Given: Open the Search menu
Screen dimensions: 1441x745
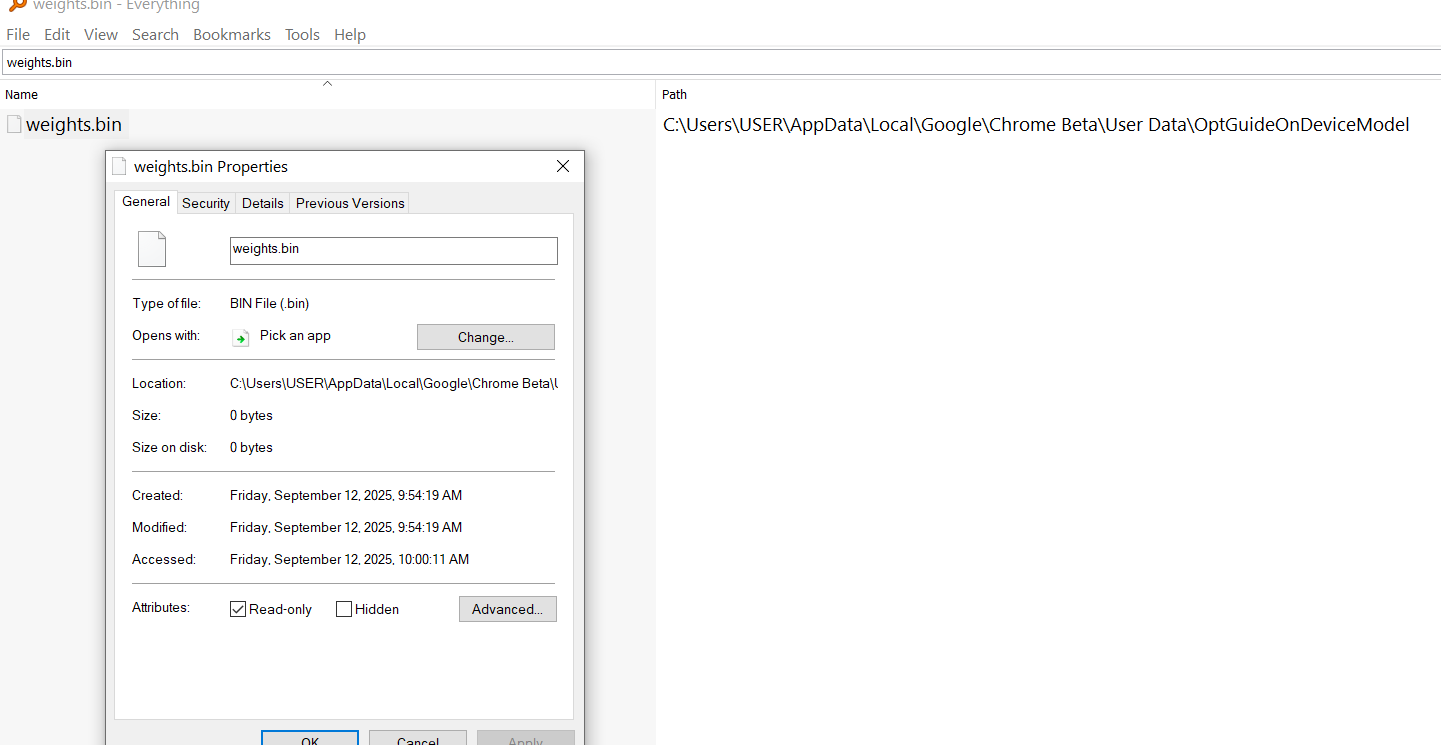Looking at the screenshot, I should [155, 34].
